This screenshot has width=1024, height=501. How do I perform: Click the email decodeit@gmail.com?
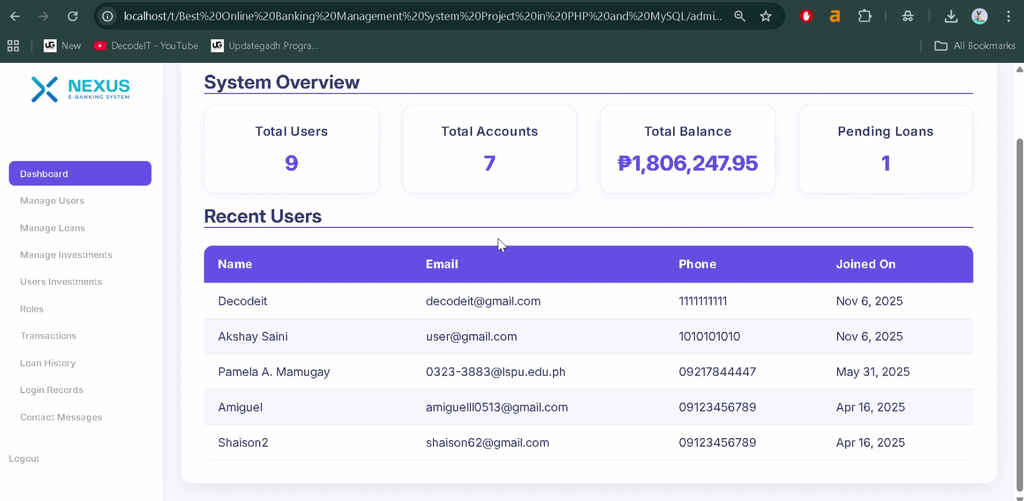coord(483,301)
